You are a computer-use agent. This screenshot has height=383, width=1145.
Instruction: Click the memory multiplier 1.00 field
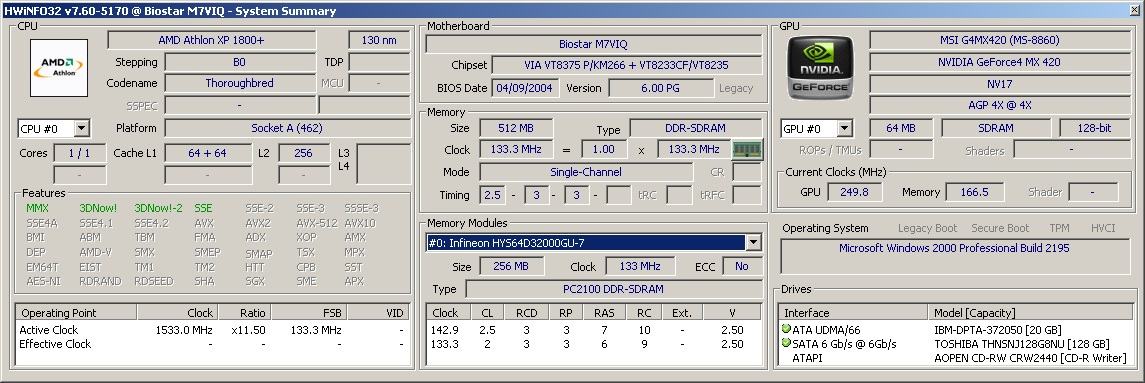[x=604, y=149]
